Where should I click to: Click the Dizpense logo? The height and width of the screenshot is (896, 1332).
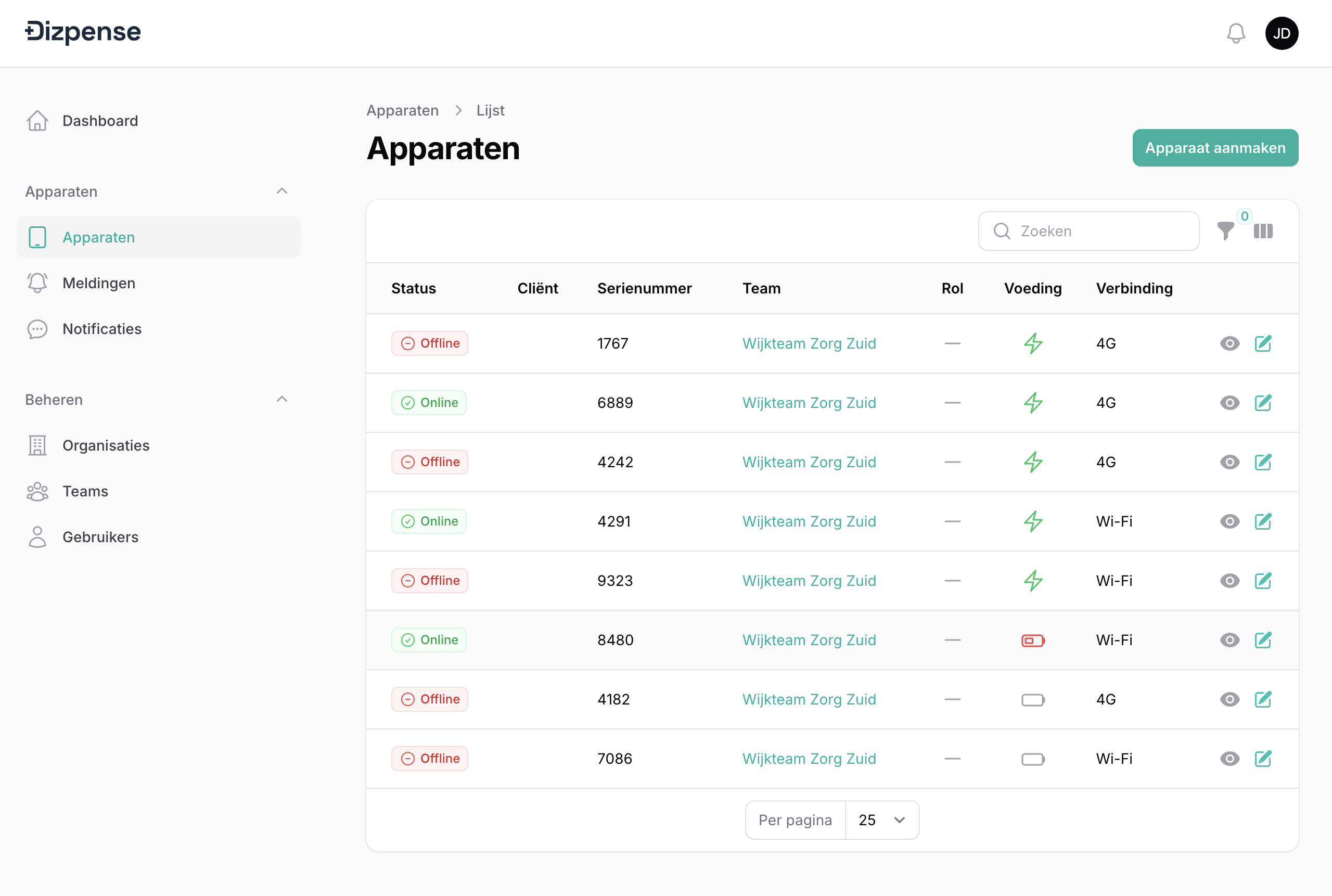point(83,32)
